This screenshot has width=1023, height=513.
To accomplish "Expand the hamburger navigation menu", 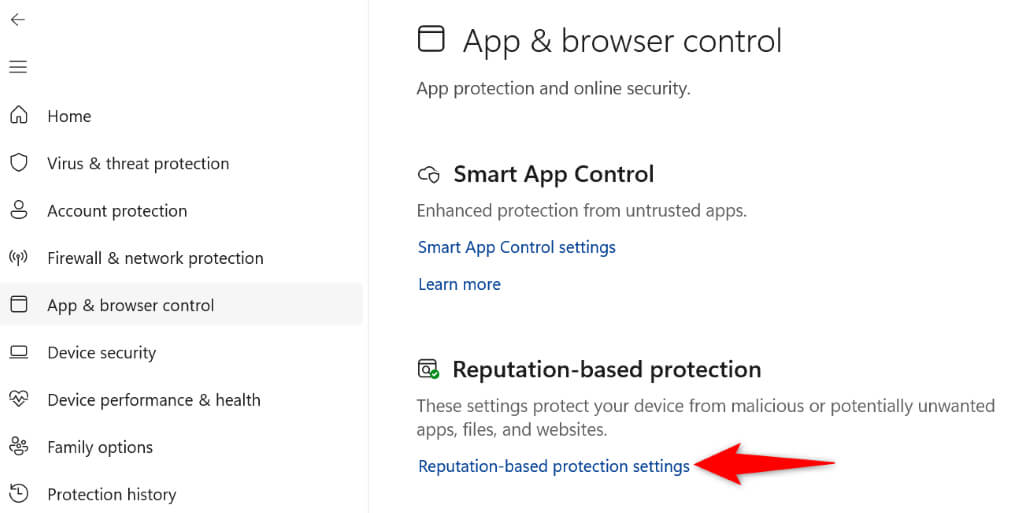I will tap(18, 67).
